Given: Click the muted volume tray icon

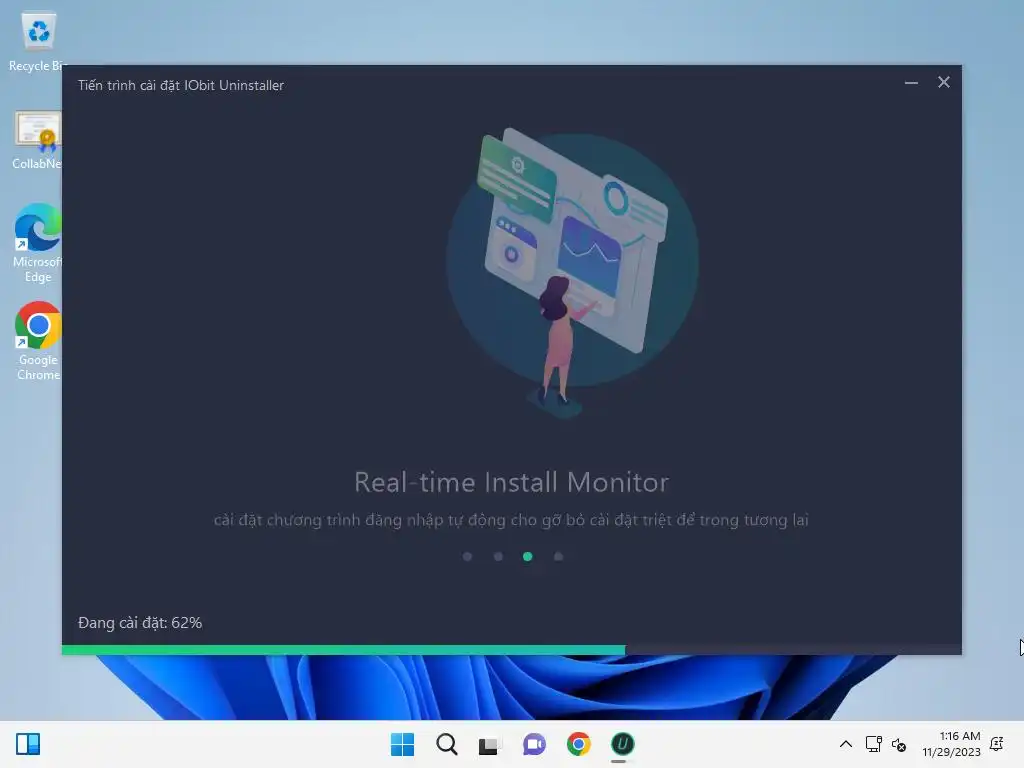Looking at the screenshot, I should pyautogui.click(x=899, y=744).
